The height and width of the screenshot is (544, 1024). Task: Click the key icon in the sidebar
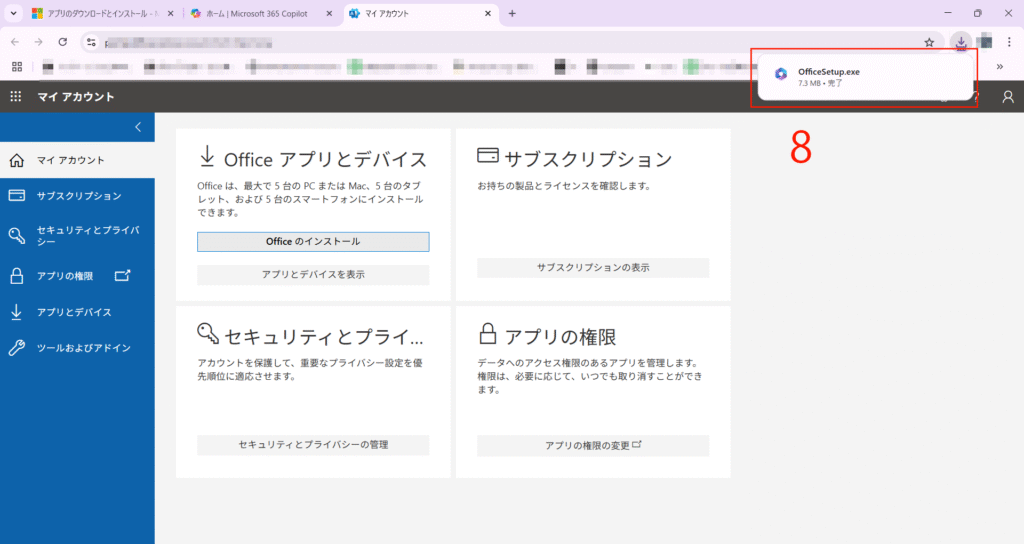[x=17, y=236]
